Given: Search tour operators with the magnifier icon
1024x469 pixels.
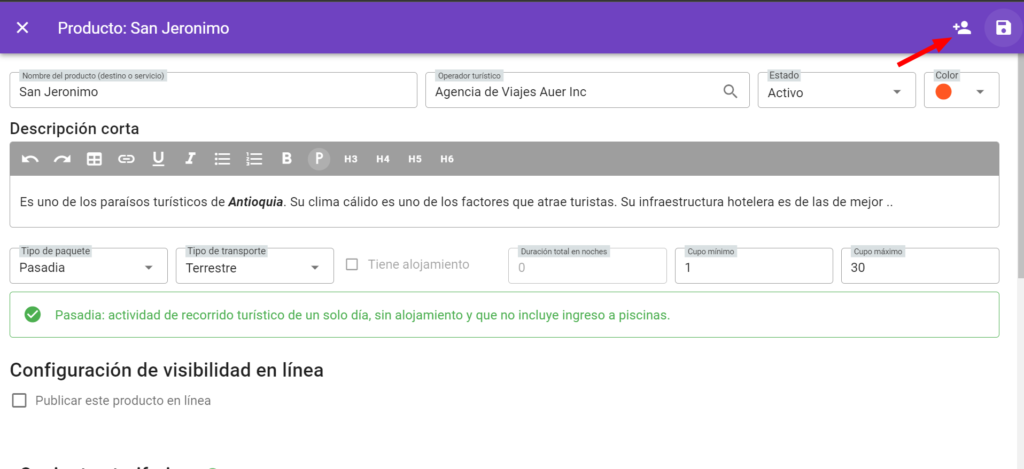Looking at the screenshot, I should click(x=731, y=91).
